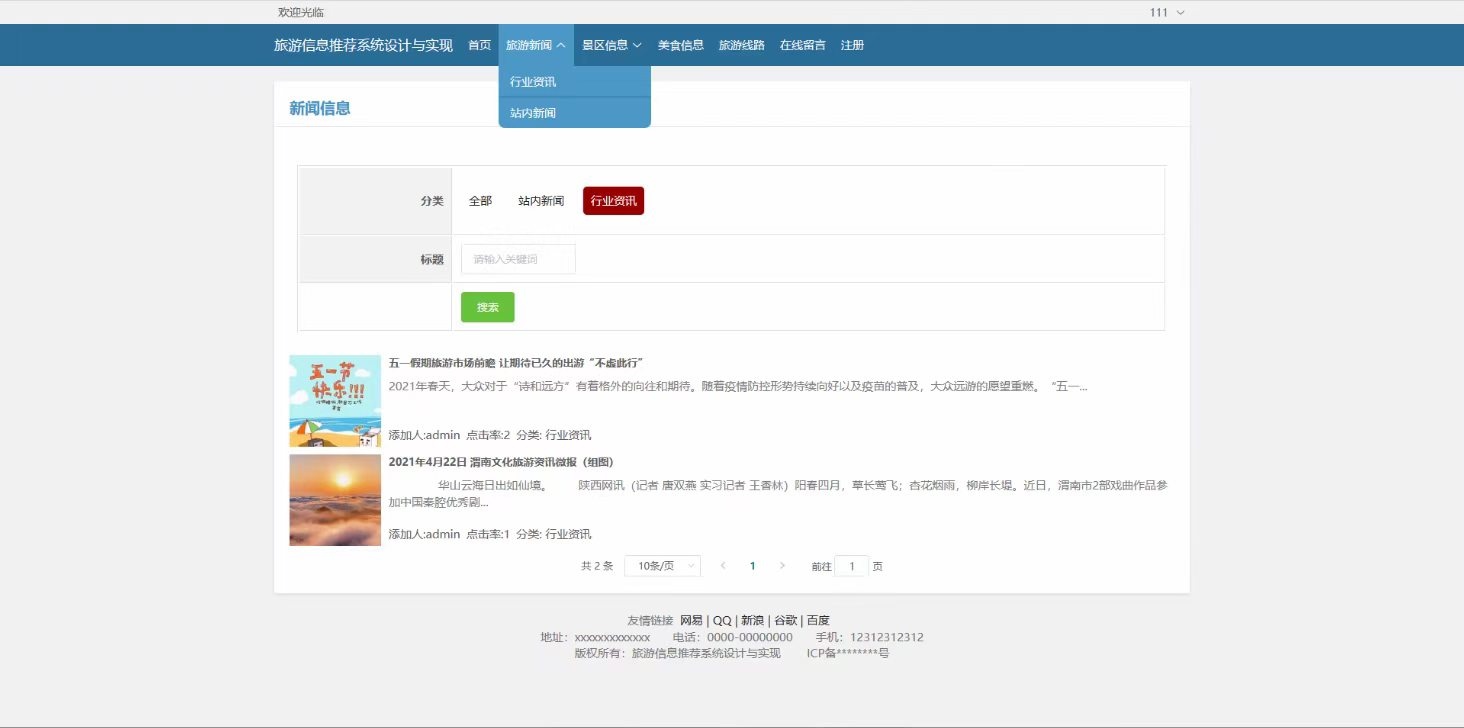Select 行业资讯 in the dropdown submenu

575,82
